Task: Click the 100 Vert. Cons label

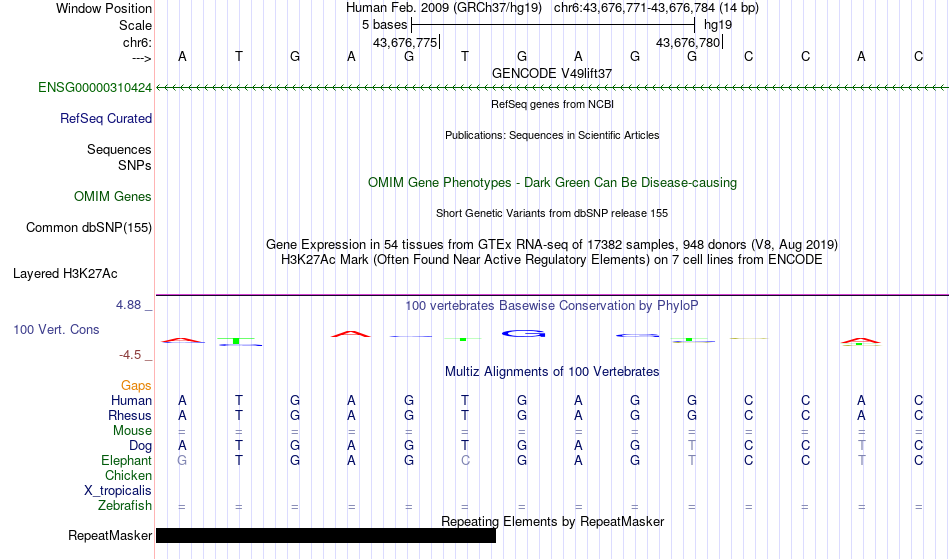Action: coord(56,330)
